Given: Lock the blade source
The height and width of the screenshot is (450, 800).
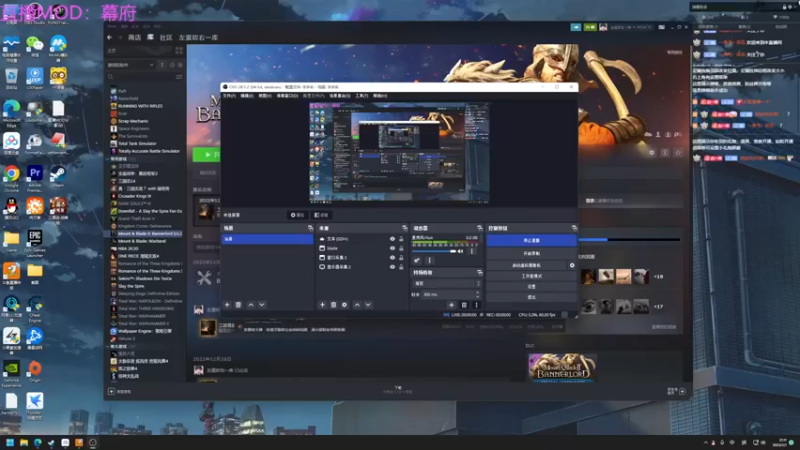Looking at the screenshot, I should [401, 248].
